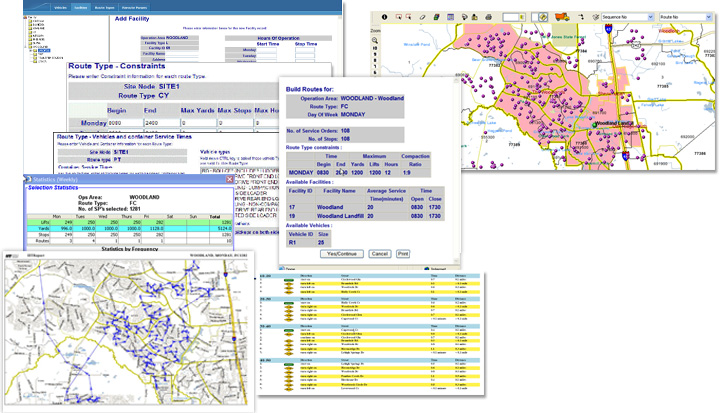The height and width of the screenshot is (413, 726).
Task: Click 'No. of Service Orders' value 108
Action: pos(345,131)
